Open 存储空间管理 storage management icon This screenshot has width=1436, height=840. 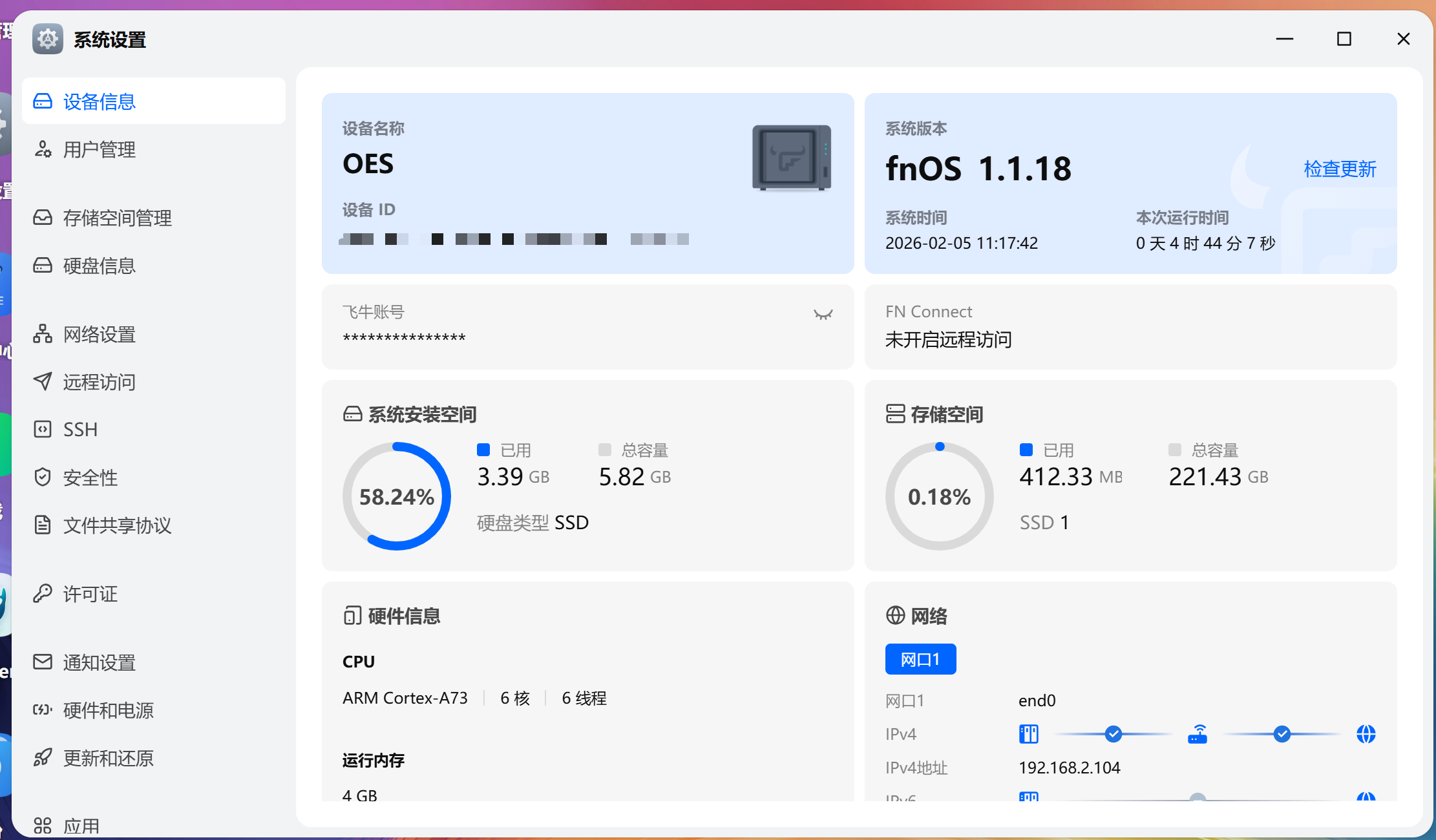[x=43, y=218]
